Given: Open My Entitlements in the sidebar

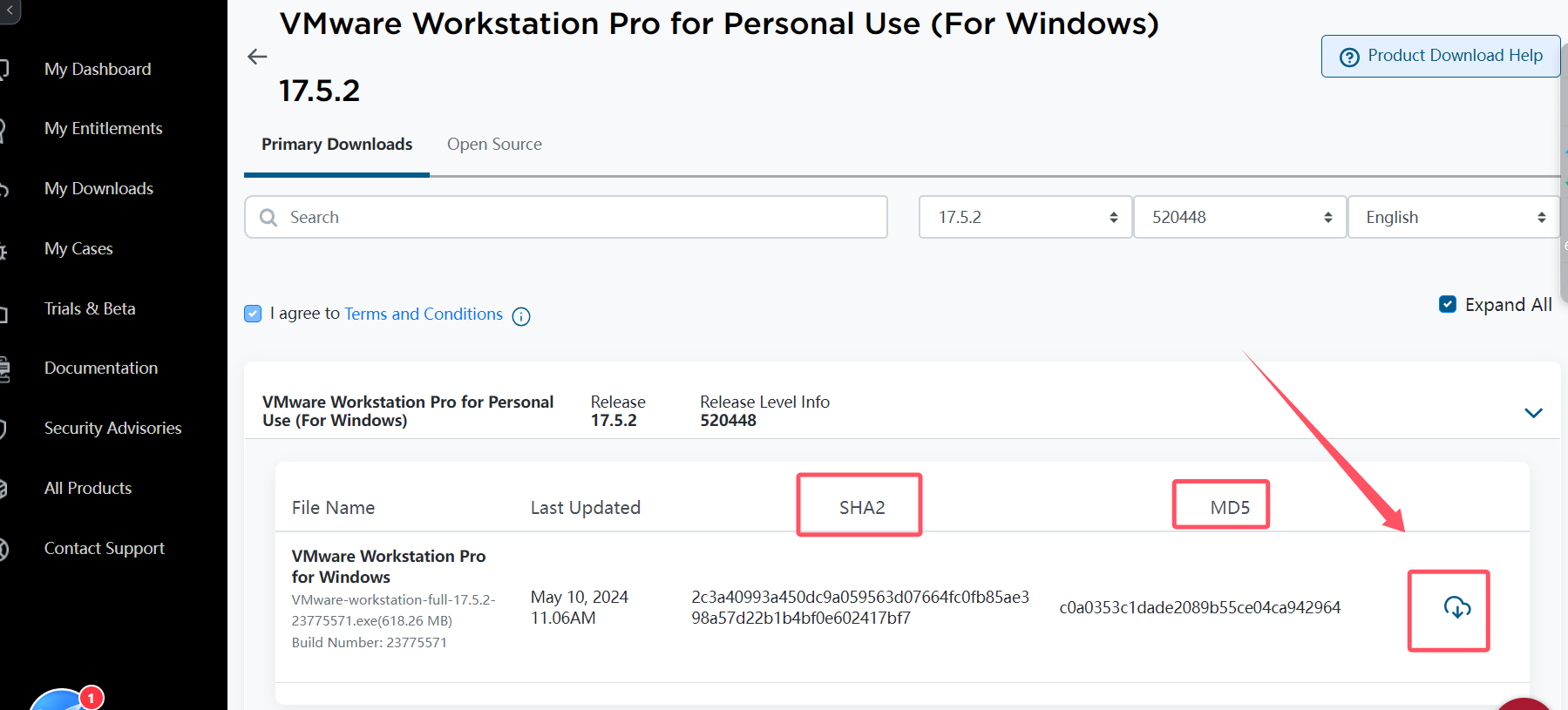Looking at the screenshot, I should coord(104,128).
